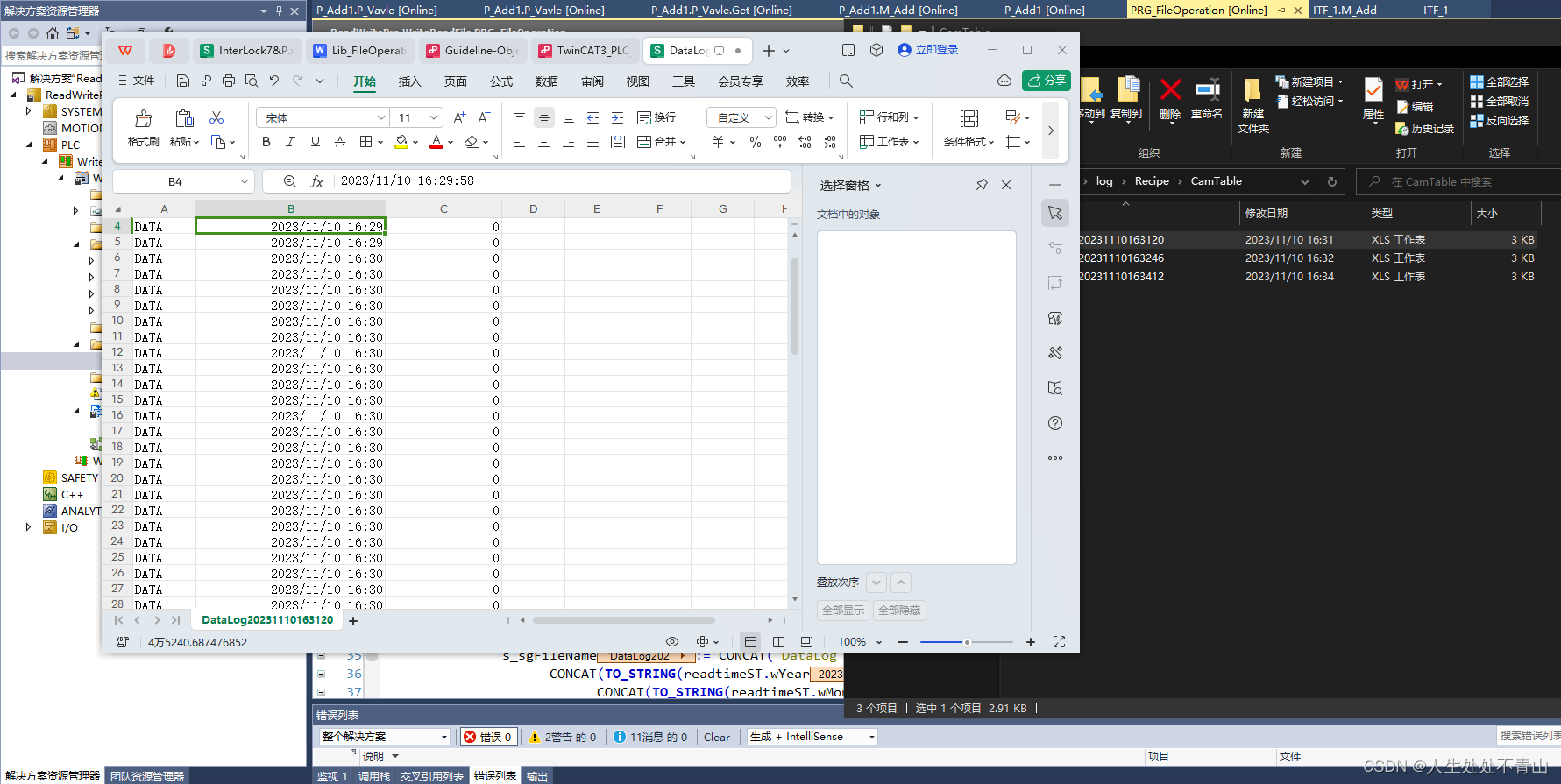Click 全部选择 in Explorer ribbon

pos(1500,82)
